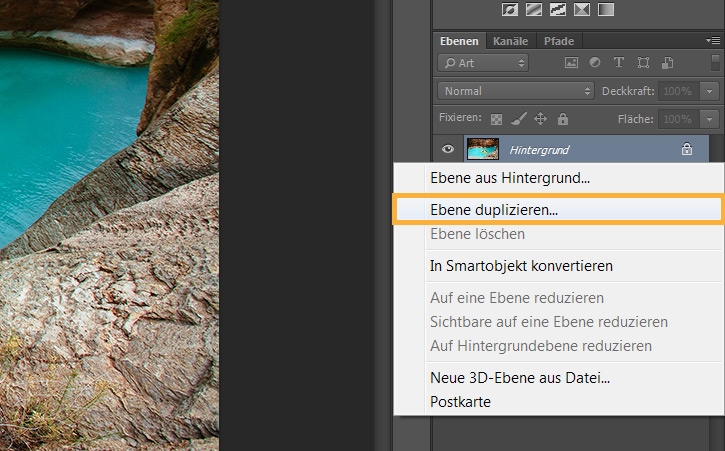
Task: Open the Art layer filter type dropdown
Action: coord(483,63)
